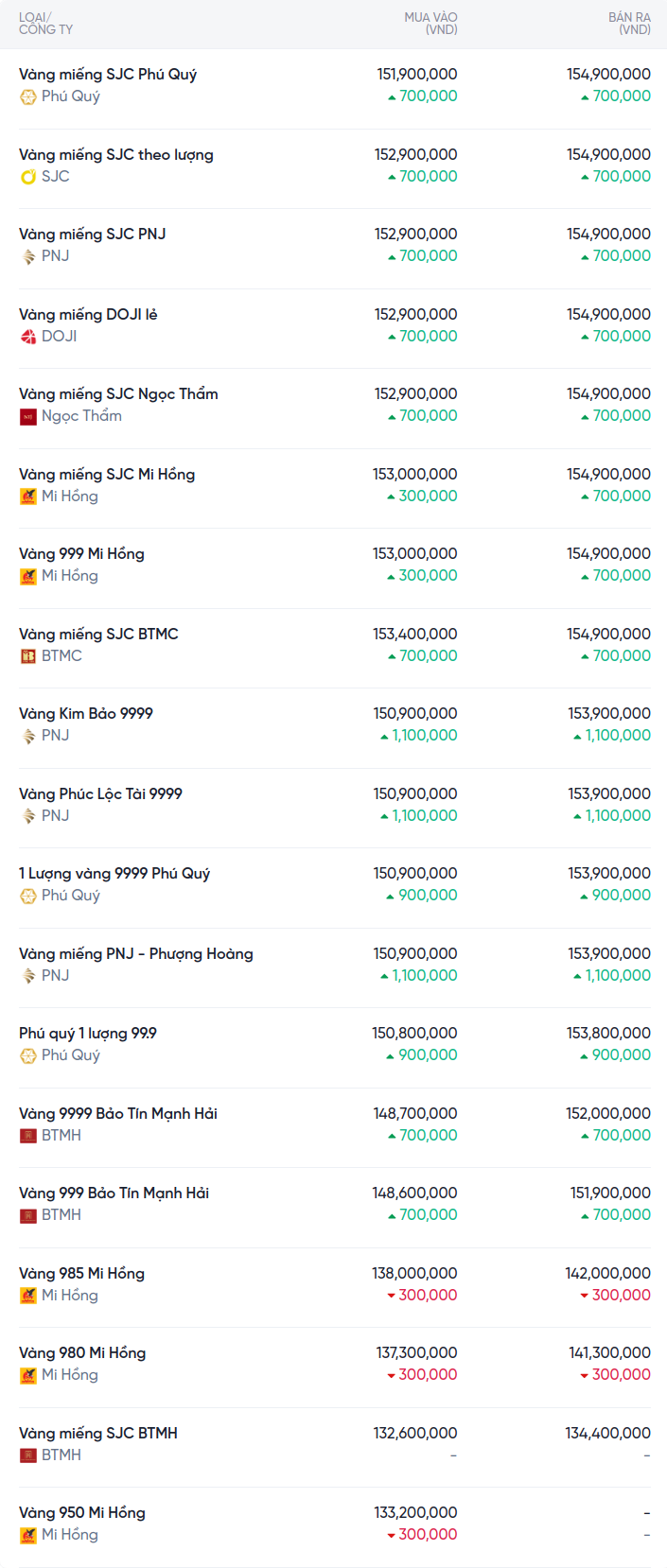This screenshot has width=667, height=1568.
Task: Click the Mi Hồng logo under Vàng 999 Mi Hồng
Action: coord(28,576)
